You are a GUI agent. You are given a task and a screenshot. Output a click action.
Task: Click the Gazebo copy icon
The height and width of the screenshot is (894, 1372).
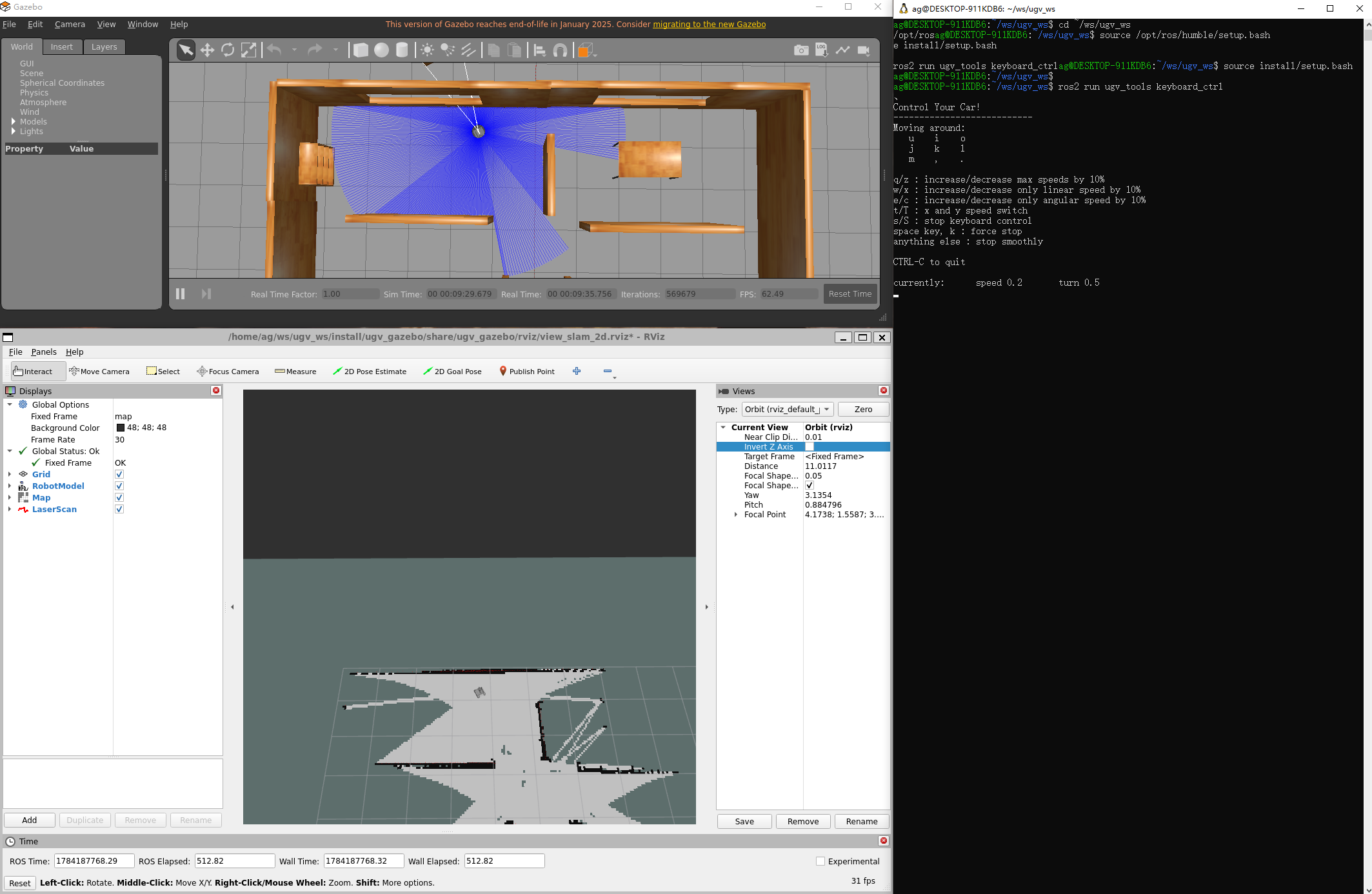[x=493, y=50]
